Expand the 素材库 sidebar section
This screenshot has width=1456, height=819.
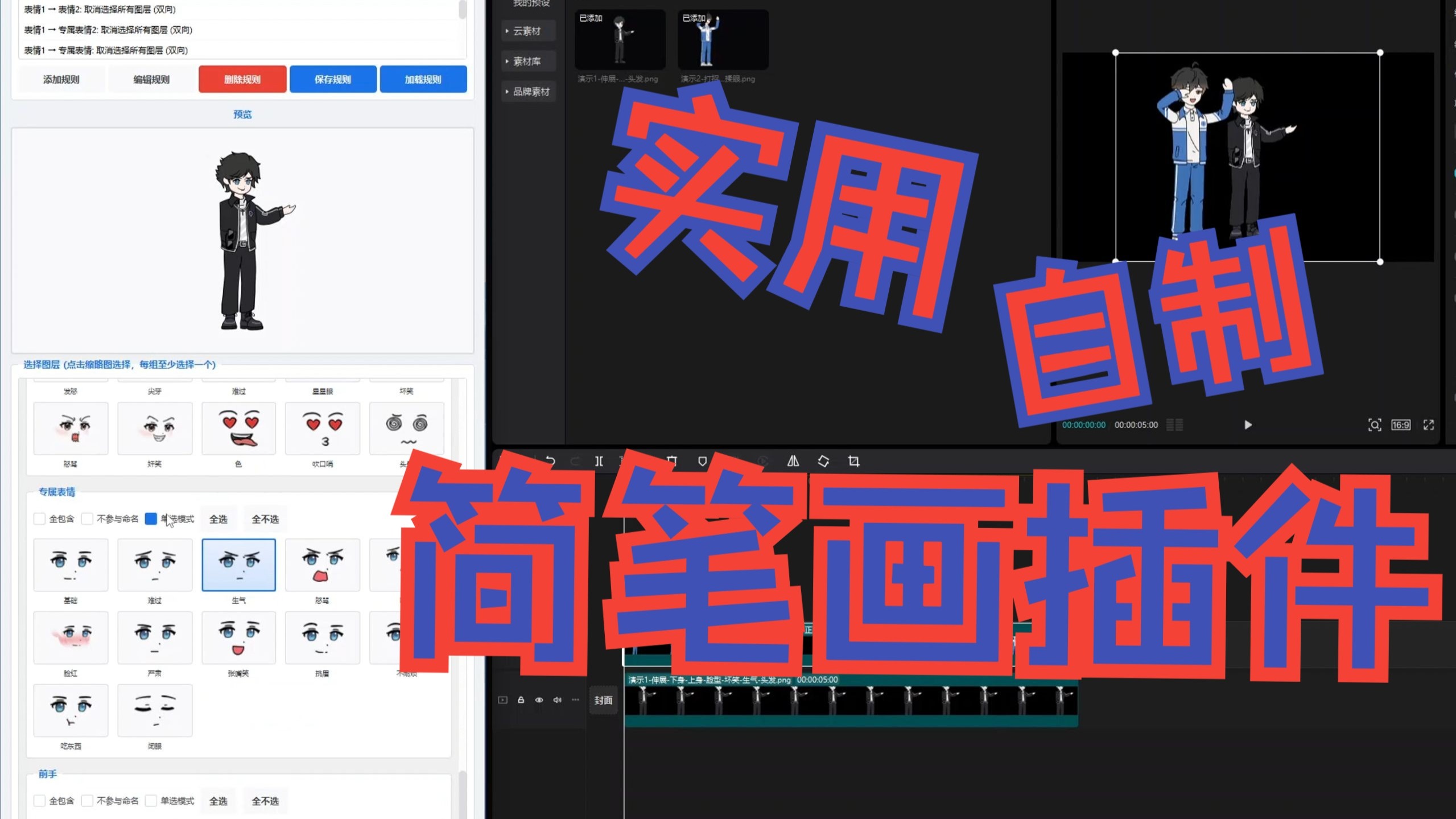(x=527, y=61)
